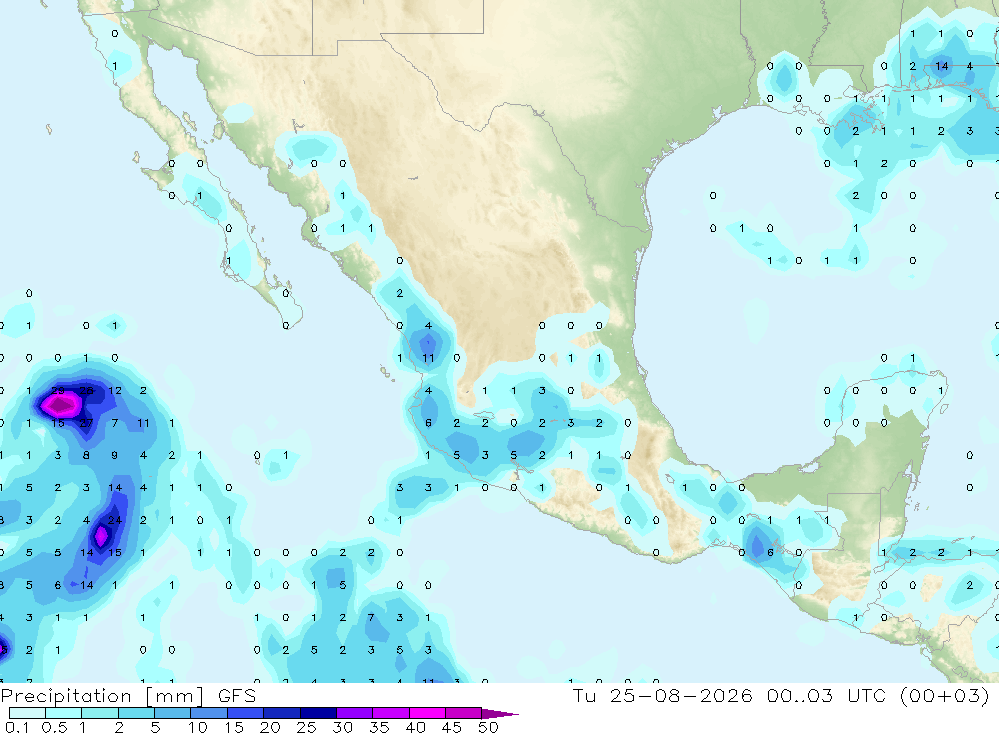Click the "29" precipitation value on the map
1000x733 pixels.
click(x=58, y=390)
